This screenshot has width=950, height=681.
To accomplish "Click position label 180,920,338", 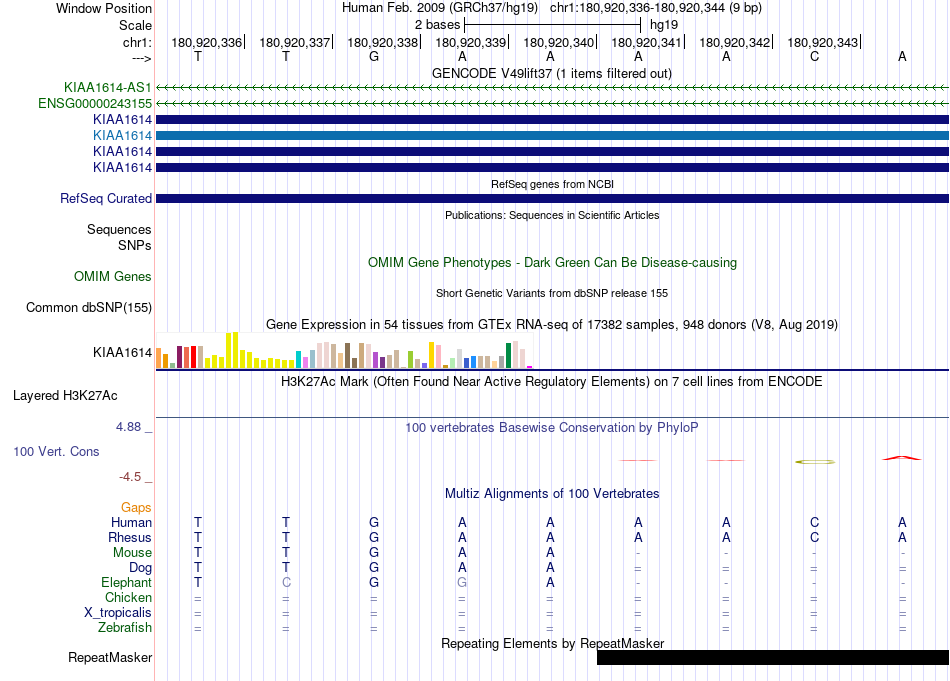I will coord(382,42).
